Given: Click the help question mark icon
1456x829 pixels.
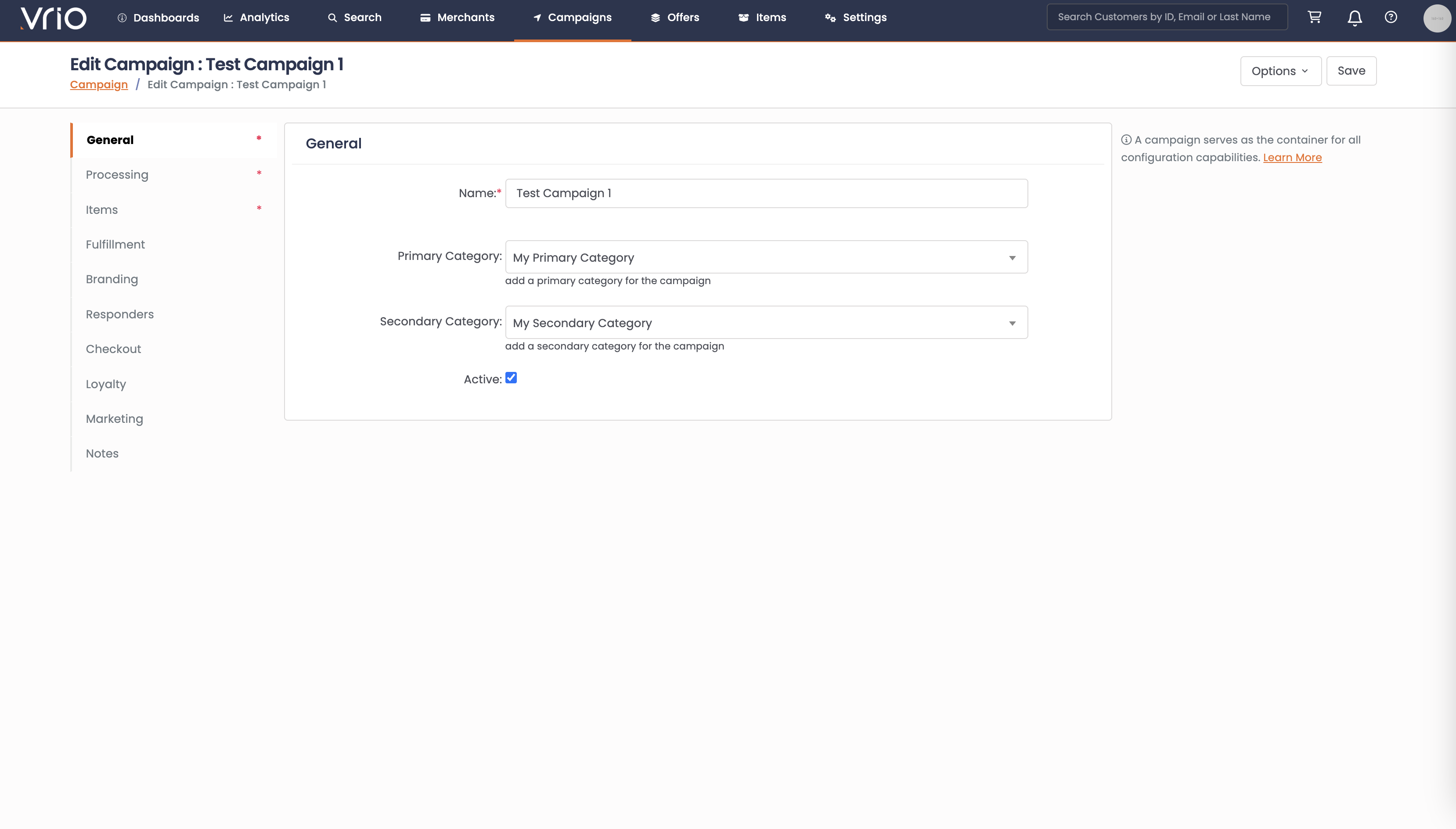Looking at the screenshot, I should [x=1391, y=17].
